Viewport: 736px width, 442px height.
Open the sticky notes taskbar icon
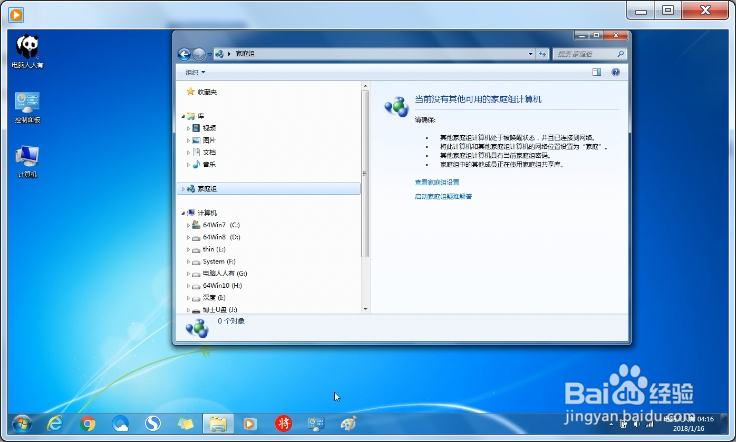click(185, 424)
